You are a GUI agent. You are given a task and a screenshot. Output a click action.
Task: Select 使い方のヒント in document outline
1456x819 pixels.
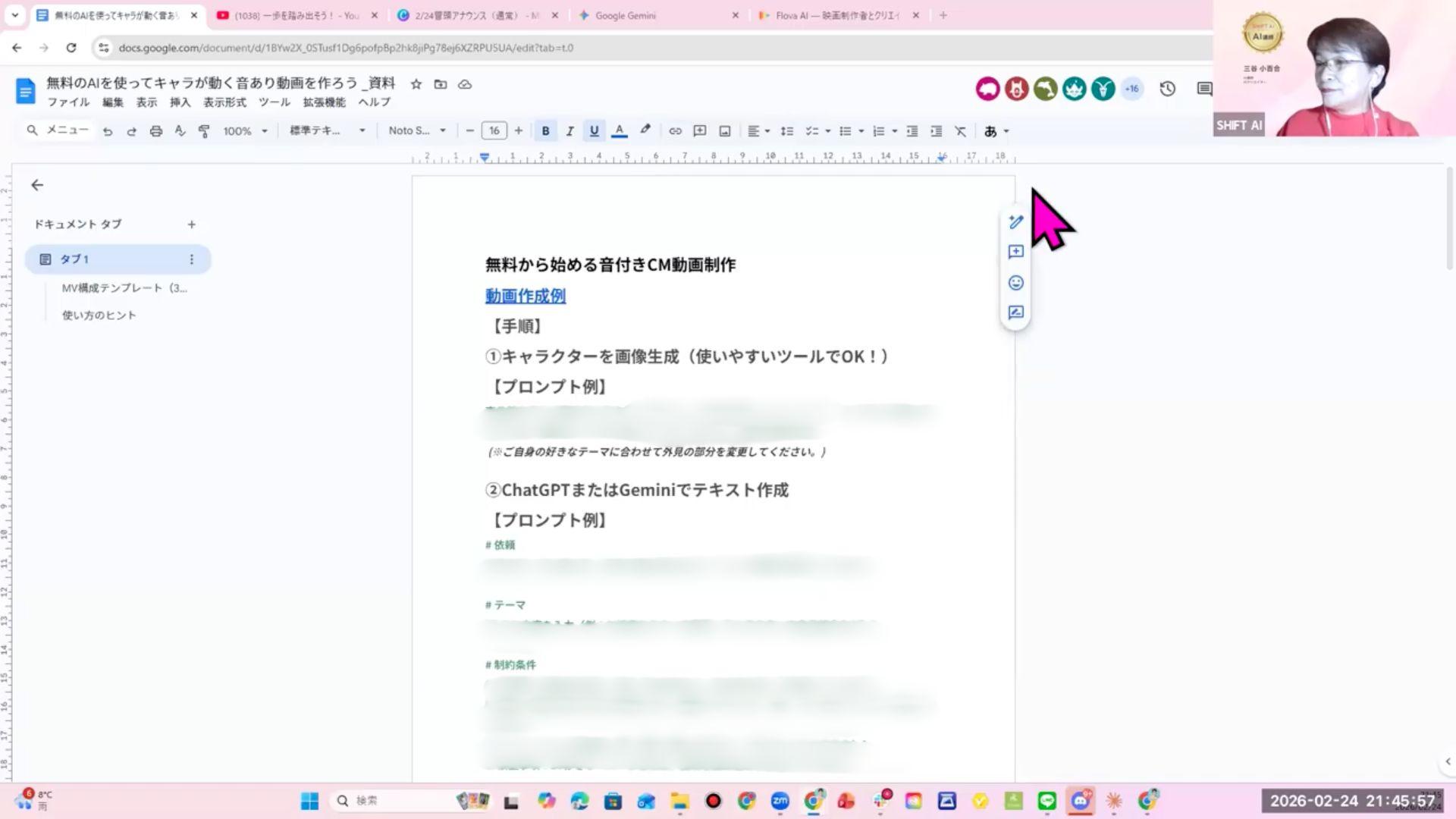click(x=99, y=315)
